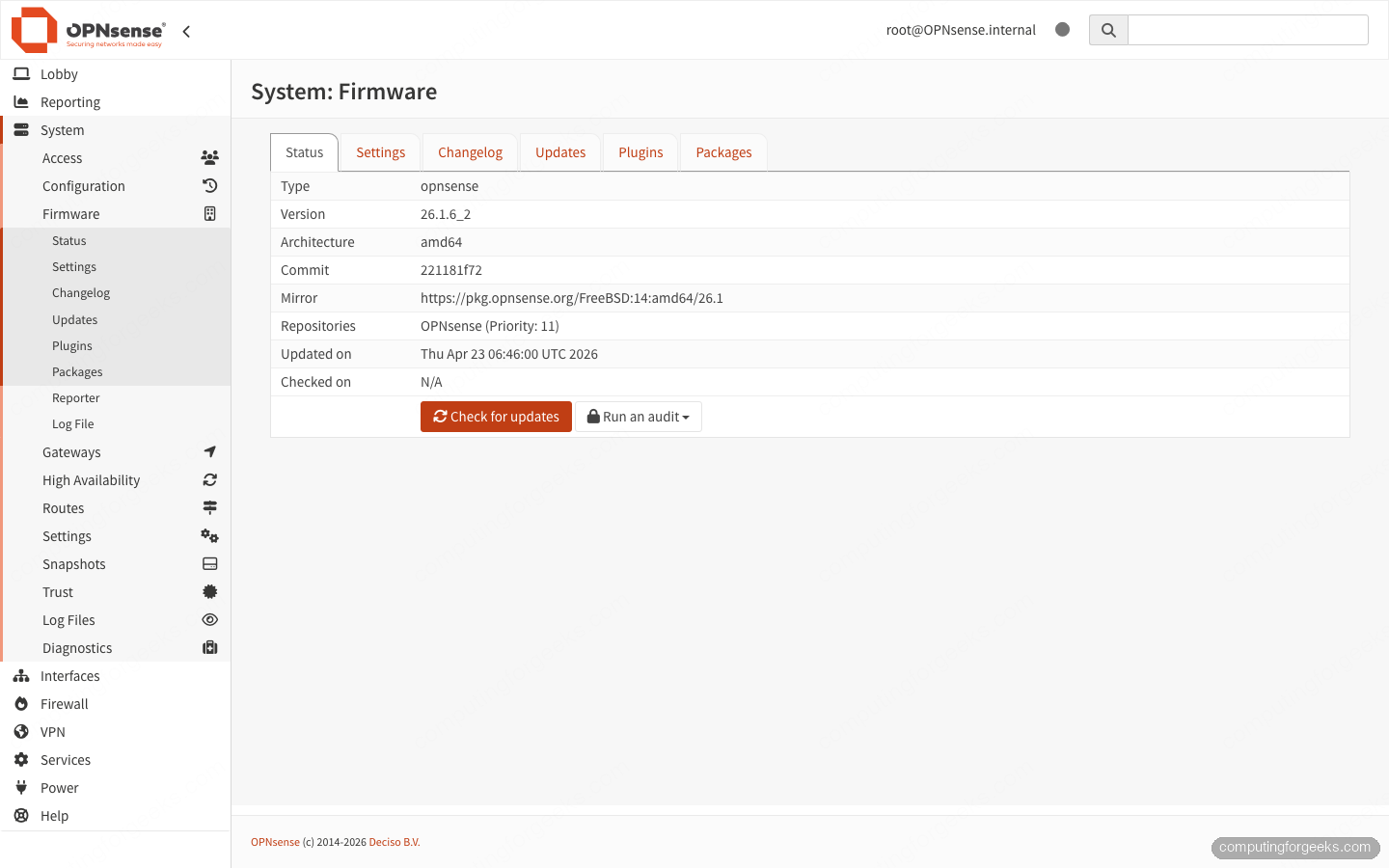This screenshot has height=868, width=1389.
Task: Click the Access users icon
Action: (x=209, y=158)
